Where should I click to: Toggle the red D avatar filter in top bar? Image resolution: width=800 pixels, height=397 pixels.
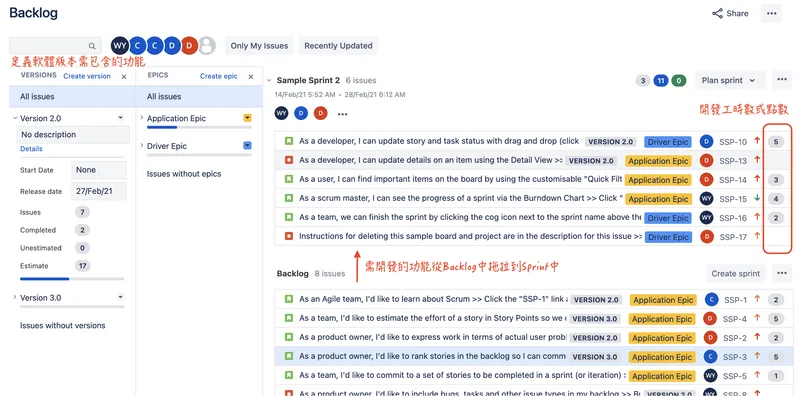click(189, 45)
